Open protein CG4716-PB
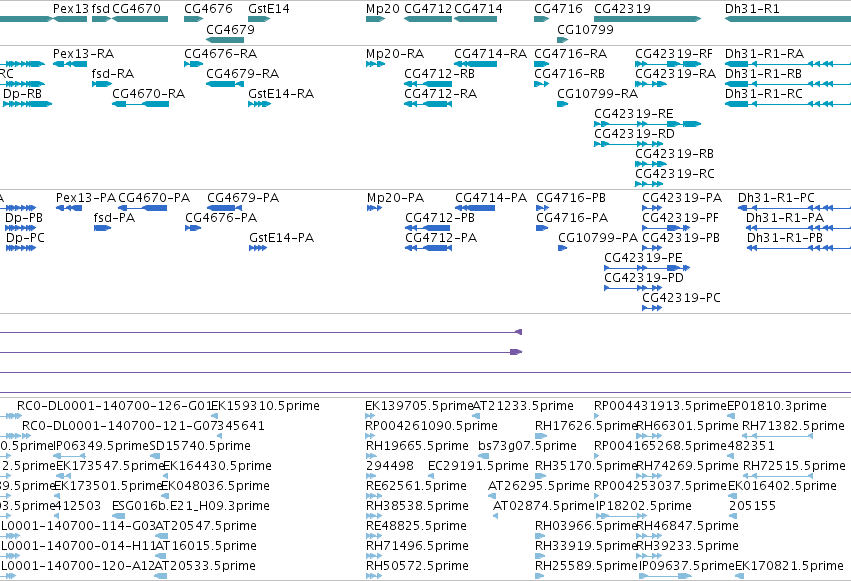This screenshot has height=581, width=851. tap(543, 208)
